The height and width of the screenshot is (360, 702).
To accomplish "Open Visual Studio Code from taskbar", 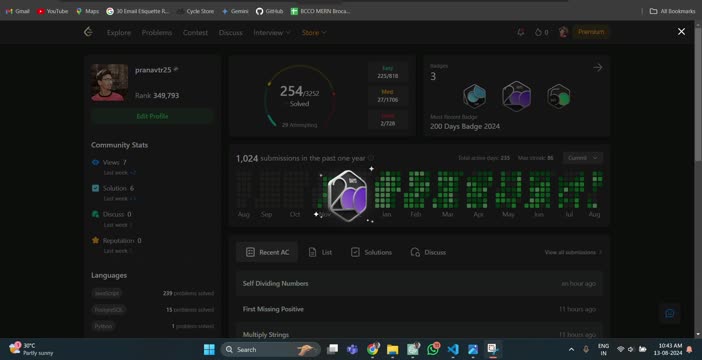I will pyautogui.click(x=453, y=349).
